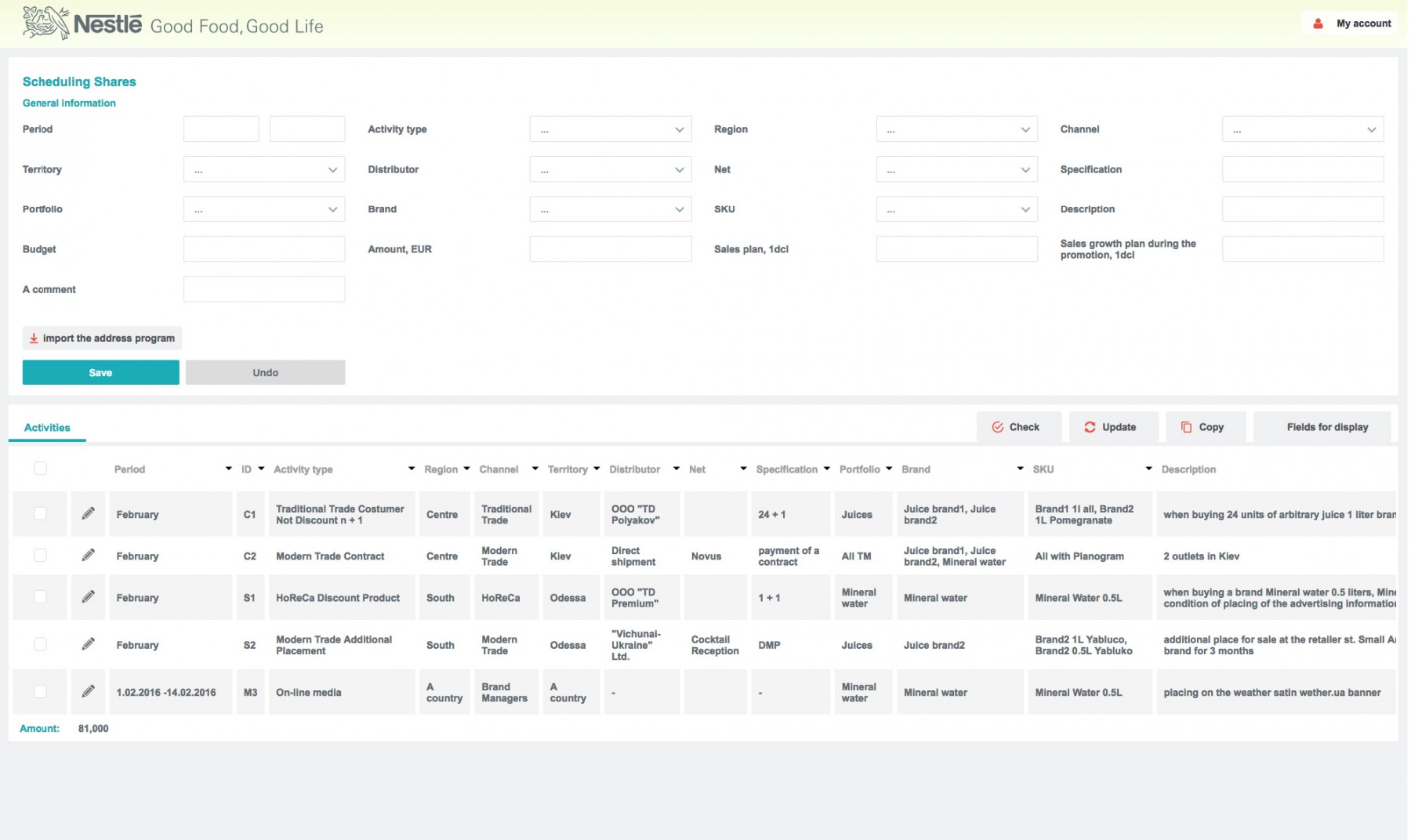Edit the C1 row pencil icon
This screenshot has width=1411, height=840.
click(x=88, y=513)
